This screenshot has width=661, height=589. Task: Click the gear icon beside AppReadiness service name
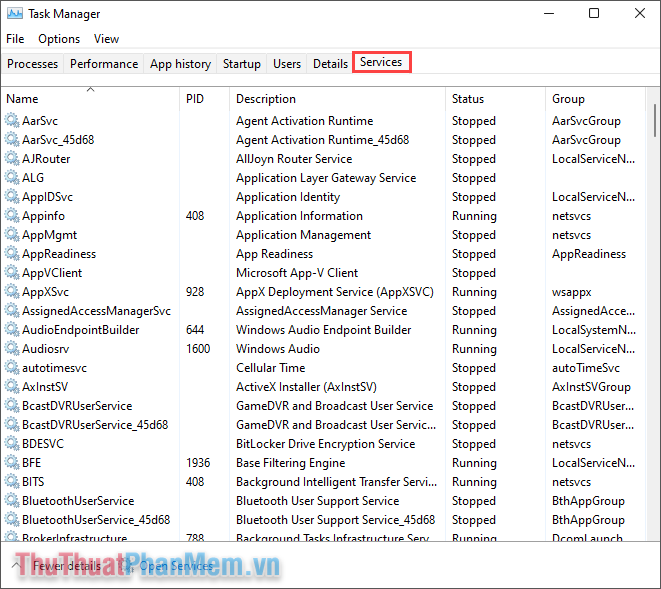pos(12,253)
